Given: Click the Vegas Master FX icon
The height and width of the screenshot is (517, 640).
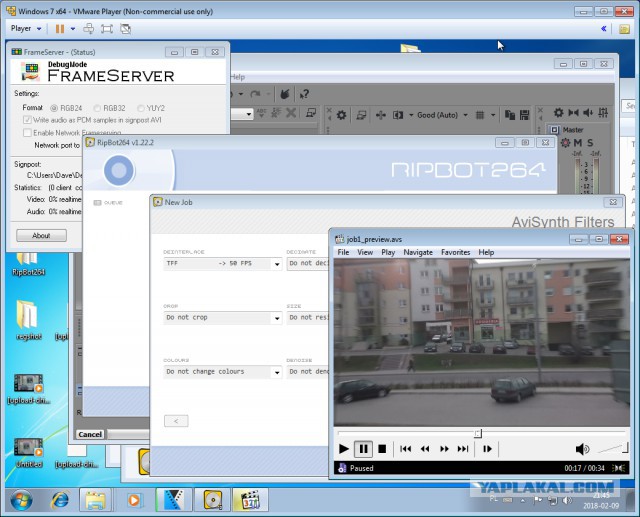Looking at the screenshot, I should pos(565,143).
